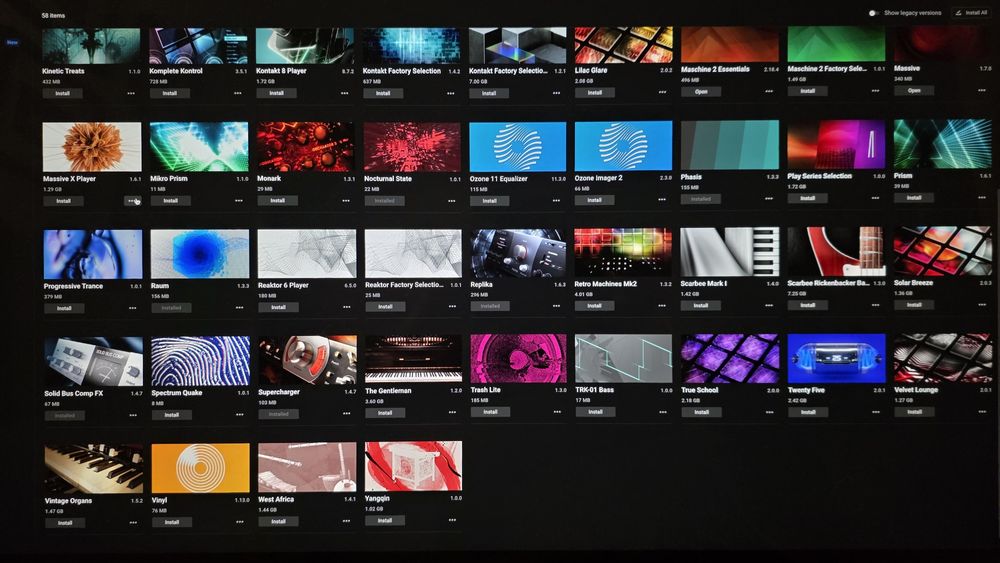
Task: Install Retro Machines Mk2
Action: (x=594, y=306)
